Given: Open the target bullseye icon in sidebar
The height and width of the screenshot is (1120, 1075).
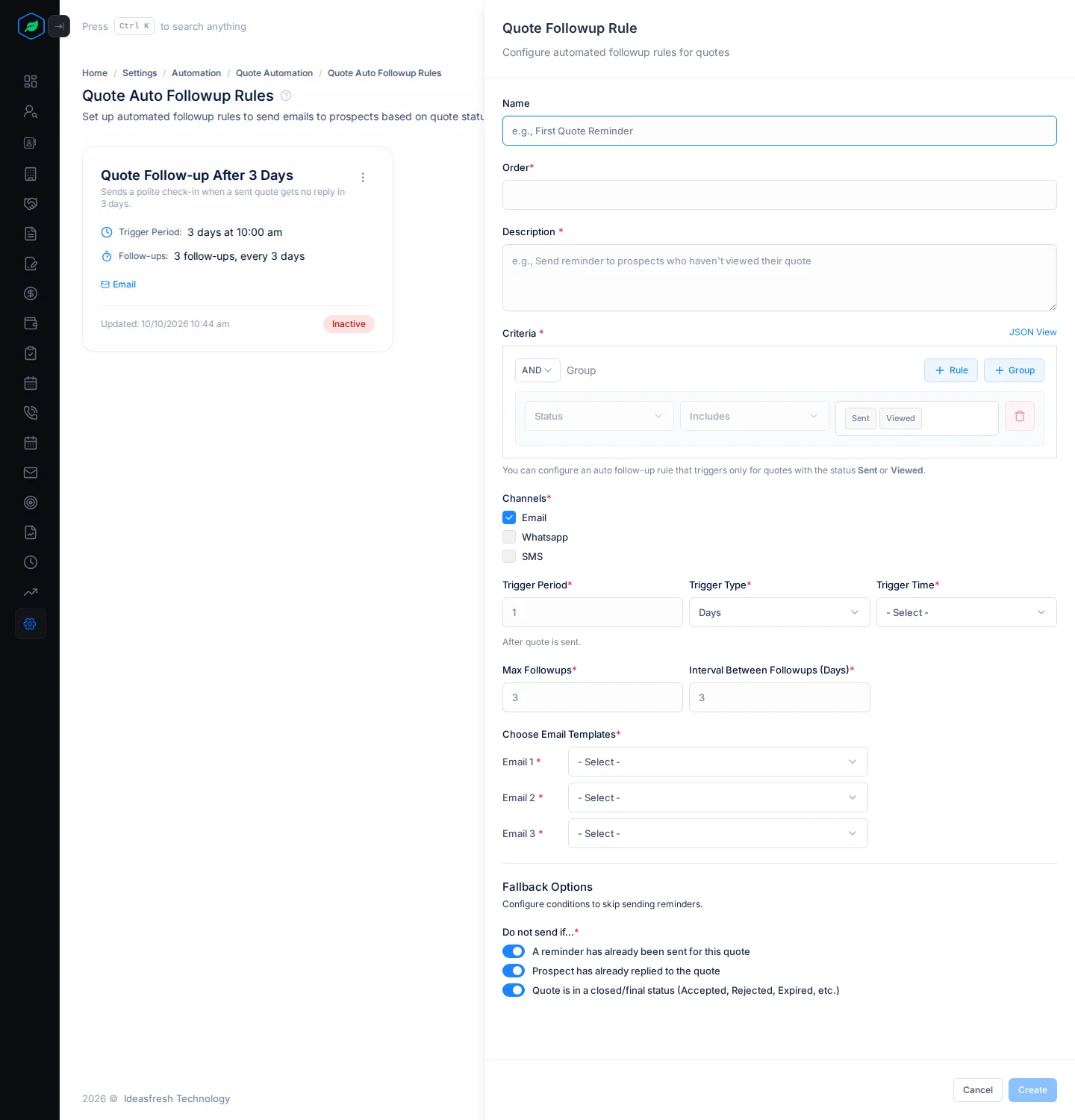Looking at the screenshot, I should 31,503.
